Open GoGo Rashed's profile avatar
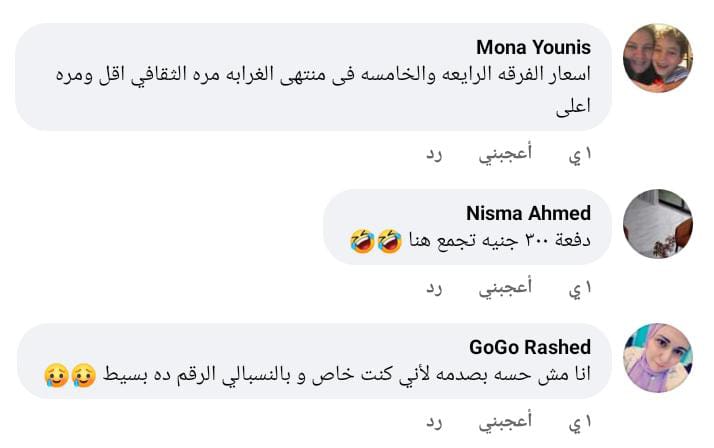Viewport: 714px width, 448px height. coord(657,358)
